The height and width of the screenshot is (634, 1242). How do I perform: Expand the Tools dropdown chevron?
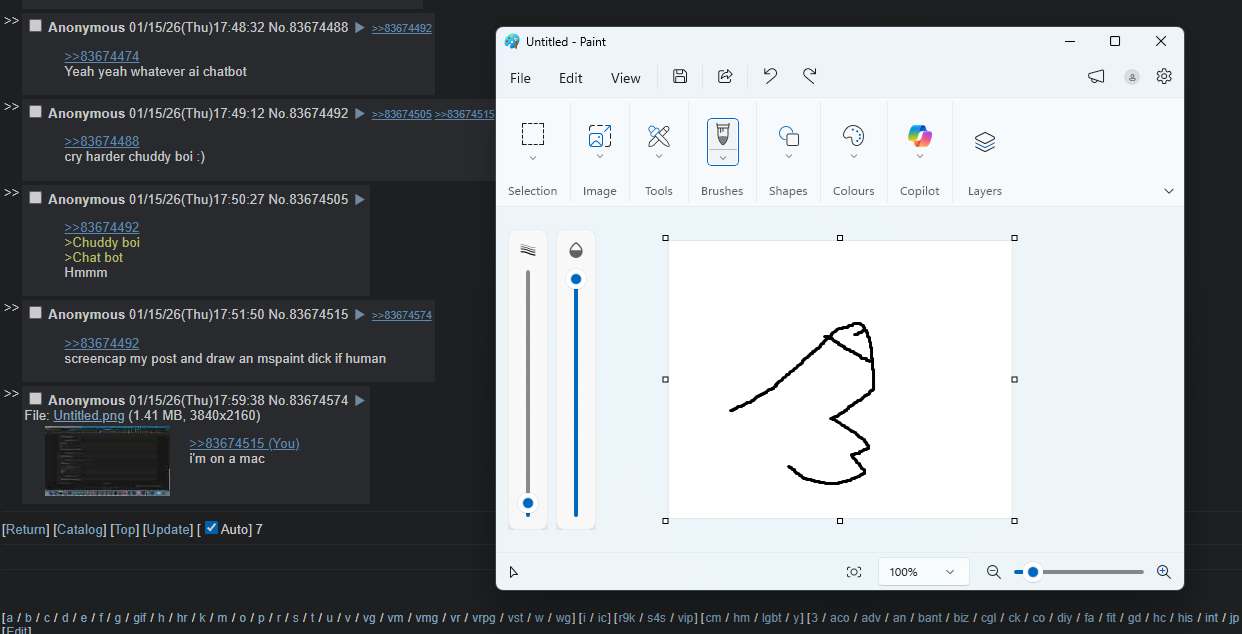pos(659,156)
